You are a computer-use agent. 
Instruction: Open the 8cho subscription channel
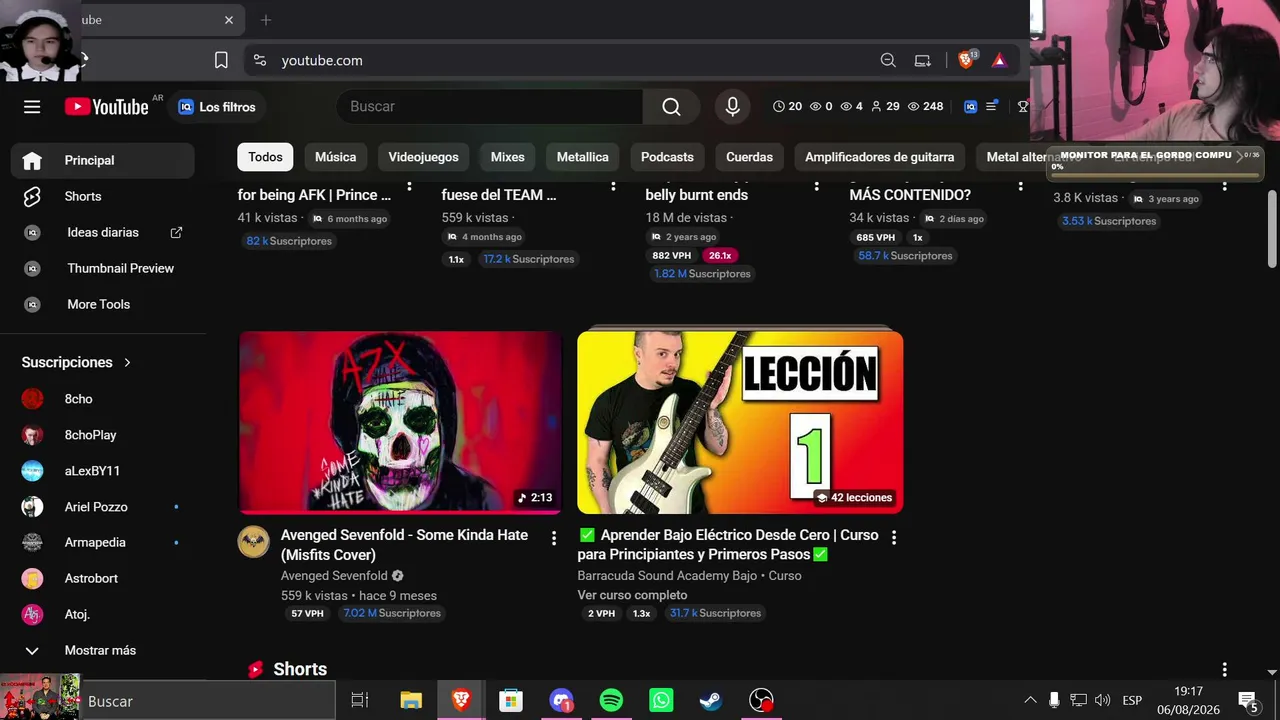(x=103, y=399)
